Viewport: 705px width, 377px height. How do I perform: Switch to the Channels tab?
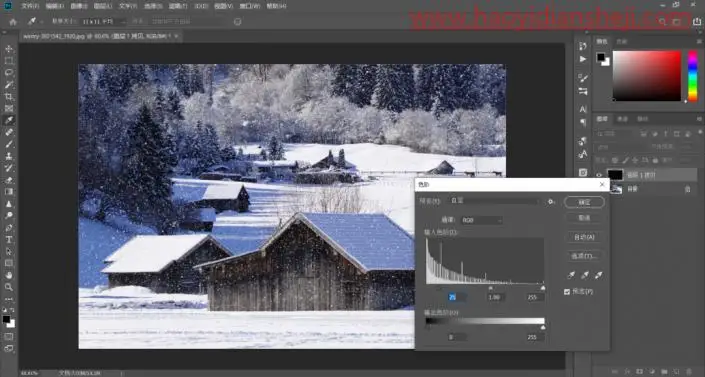(623, 119)
